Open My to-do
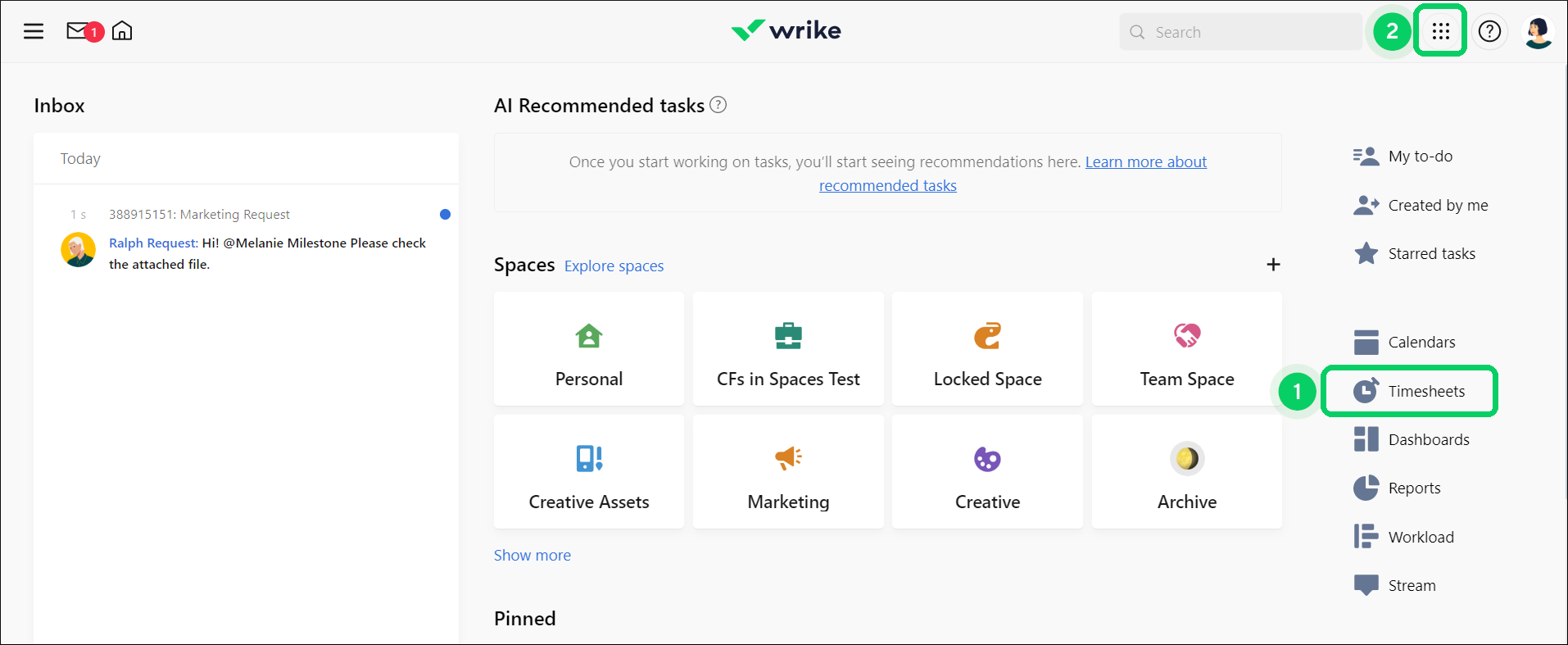 1403,157
